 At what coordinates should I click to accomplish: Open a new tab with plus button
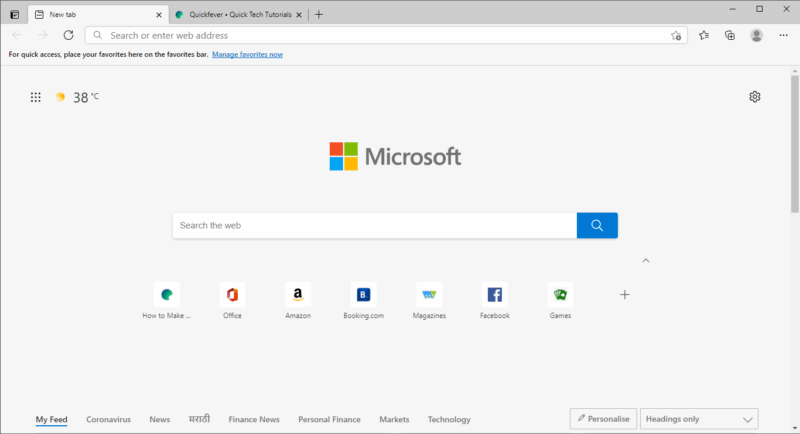click(x=319, y=15)
